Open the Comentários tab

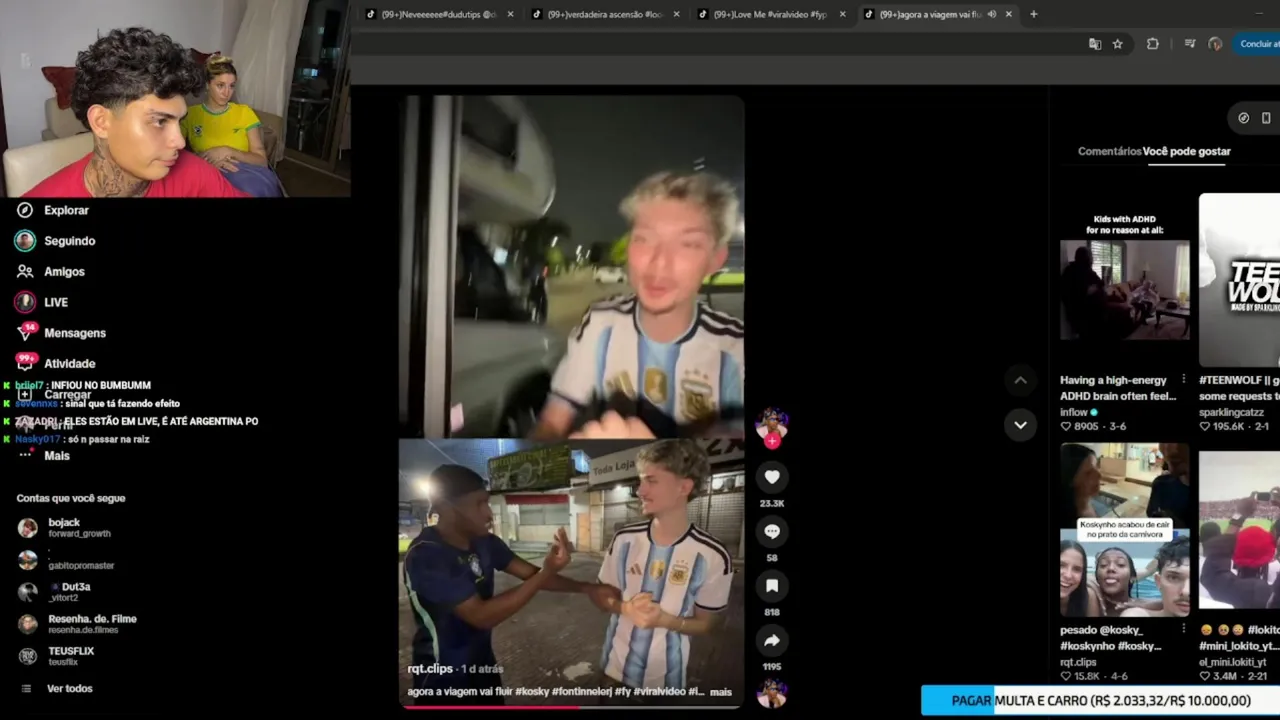pyautogui.click(x=1109, y=151)
